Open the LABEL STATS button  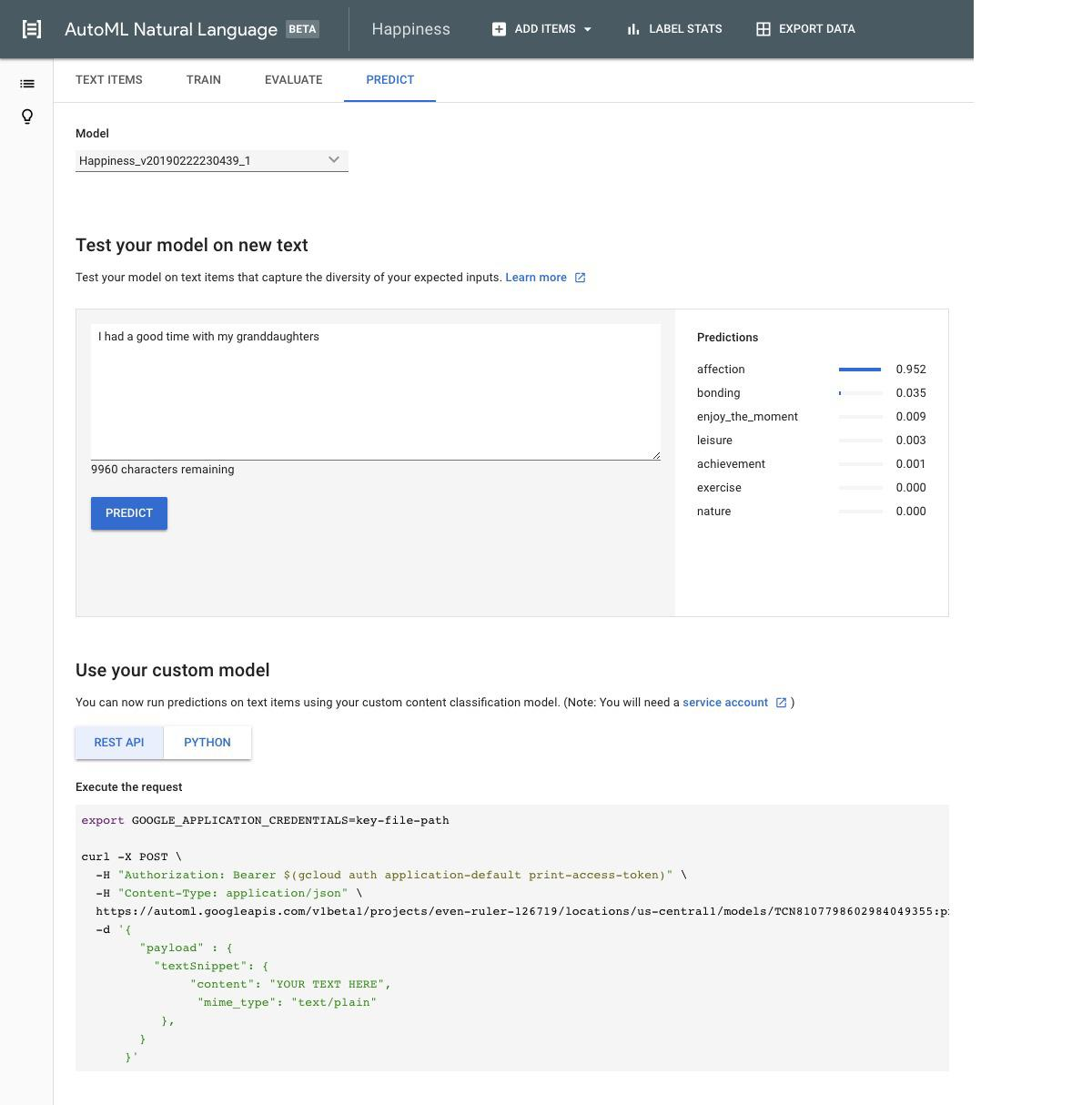click(x=674, y=29)
